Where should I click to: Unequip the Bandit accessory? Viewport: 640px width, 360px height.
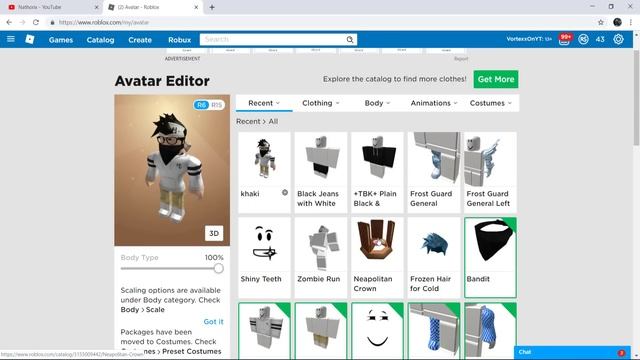pyautogui.click(x=490, y=258)
